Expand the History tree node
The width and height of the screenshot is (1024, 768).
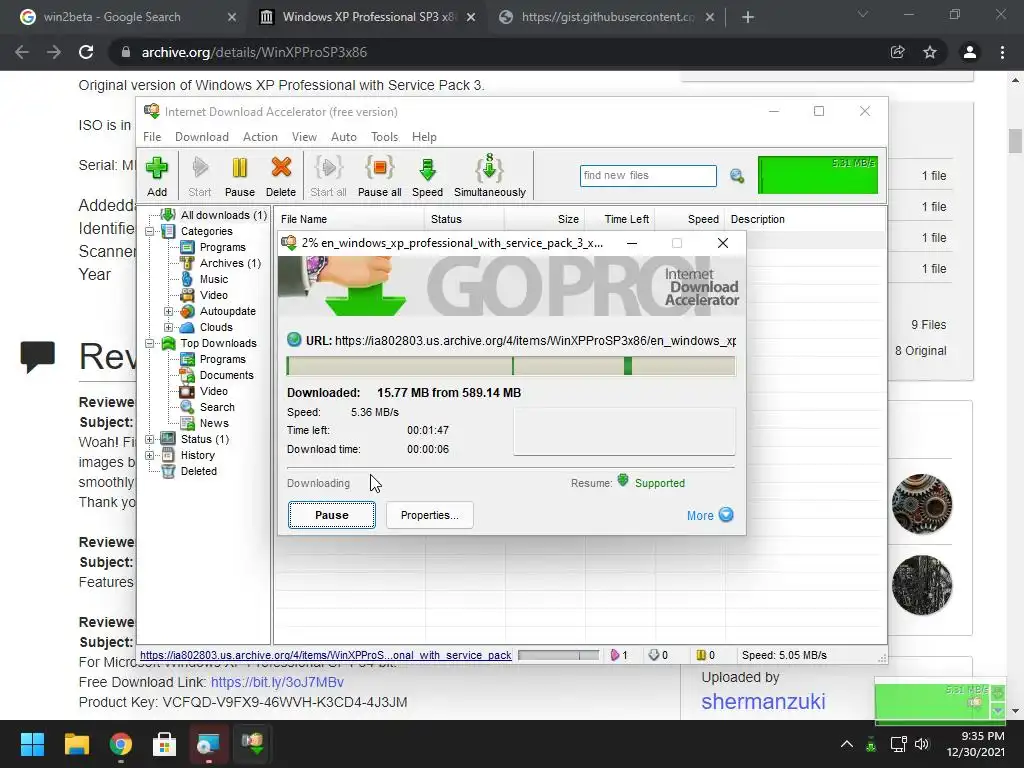150,455
